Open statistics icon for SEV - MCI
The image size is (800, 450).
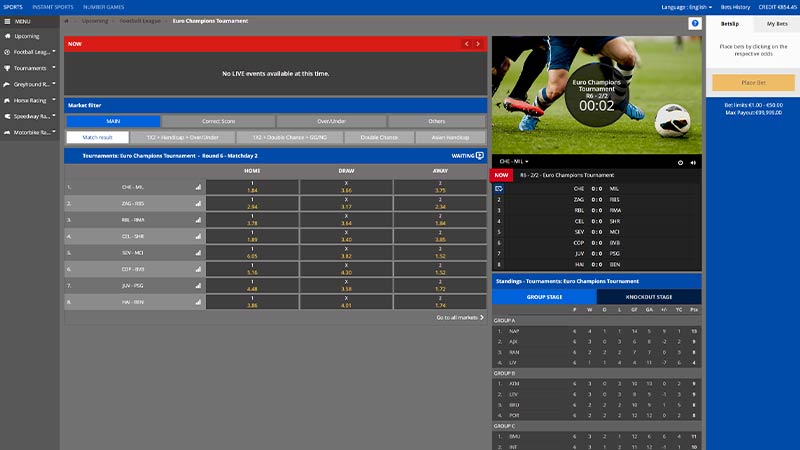coord(198,253)
